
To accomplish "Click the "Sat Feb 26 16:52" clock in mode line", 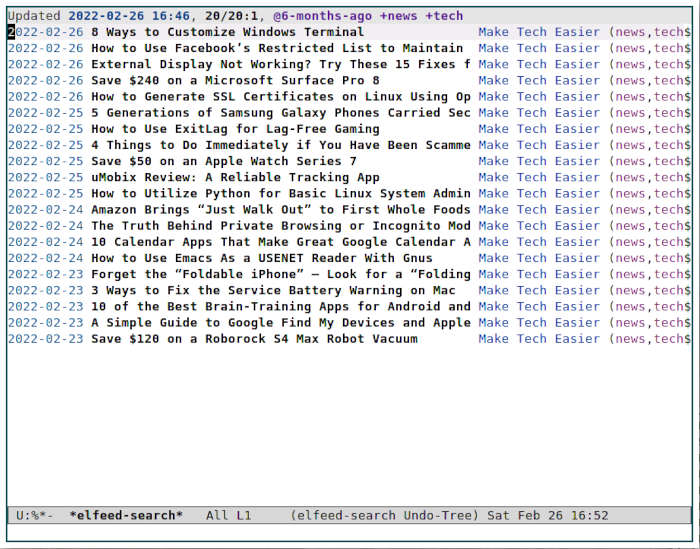I will [x=547, y=516].
